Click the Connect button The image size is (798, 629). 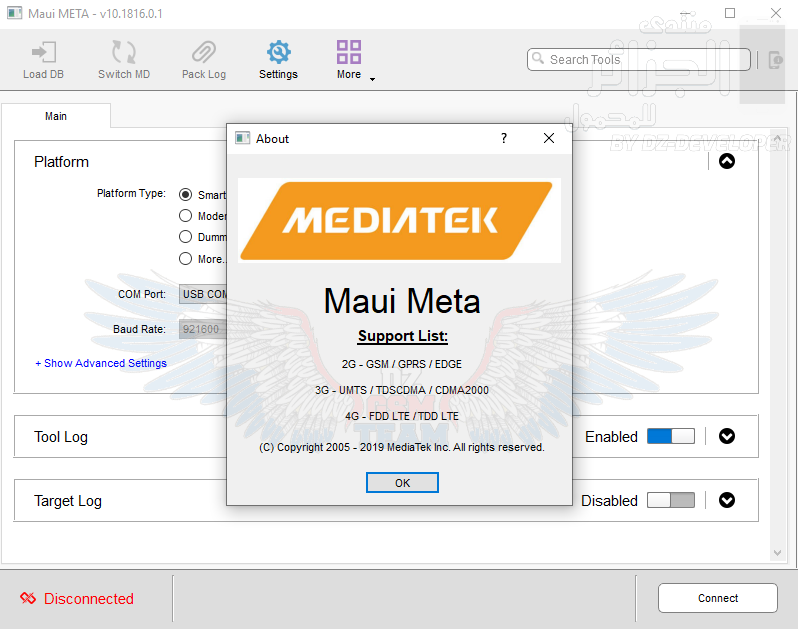[x=718, y=598]
